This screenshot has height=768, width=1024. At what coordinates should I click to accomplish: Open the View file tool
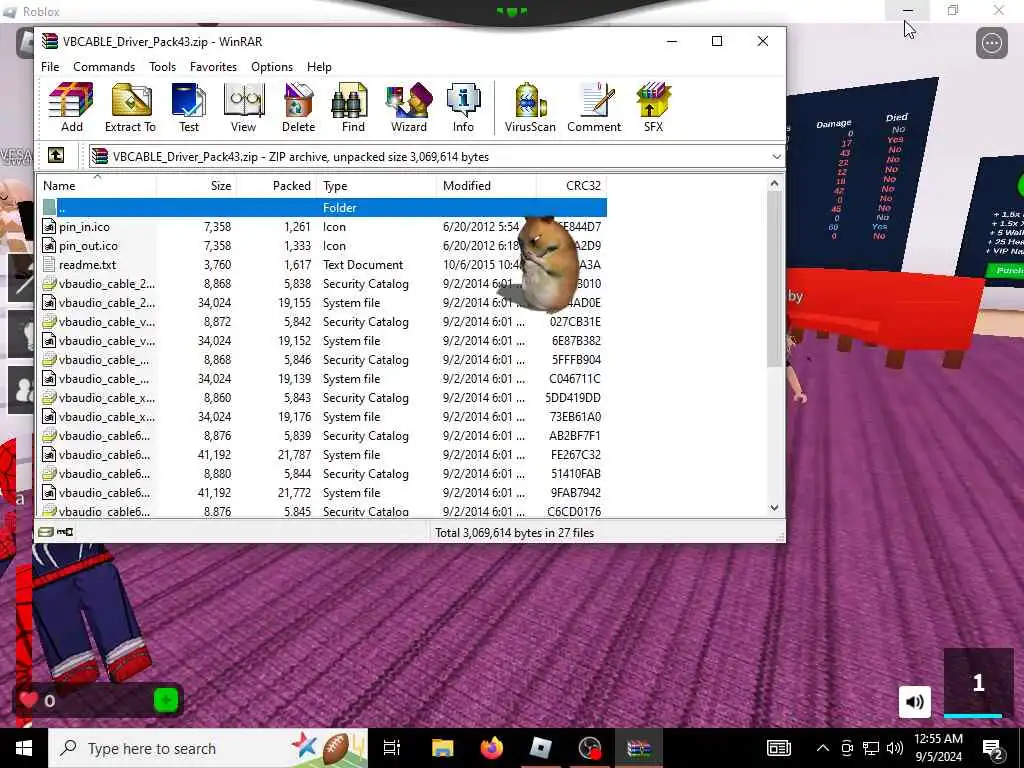[x=243, y=108]
